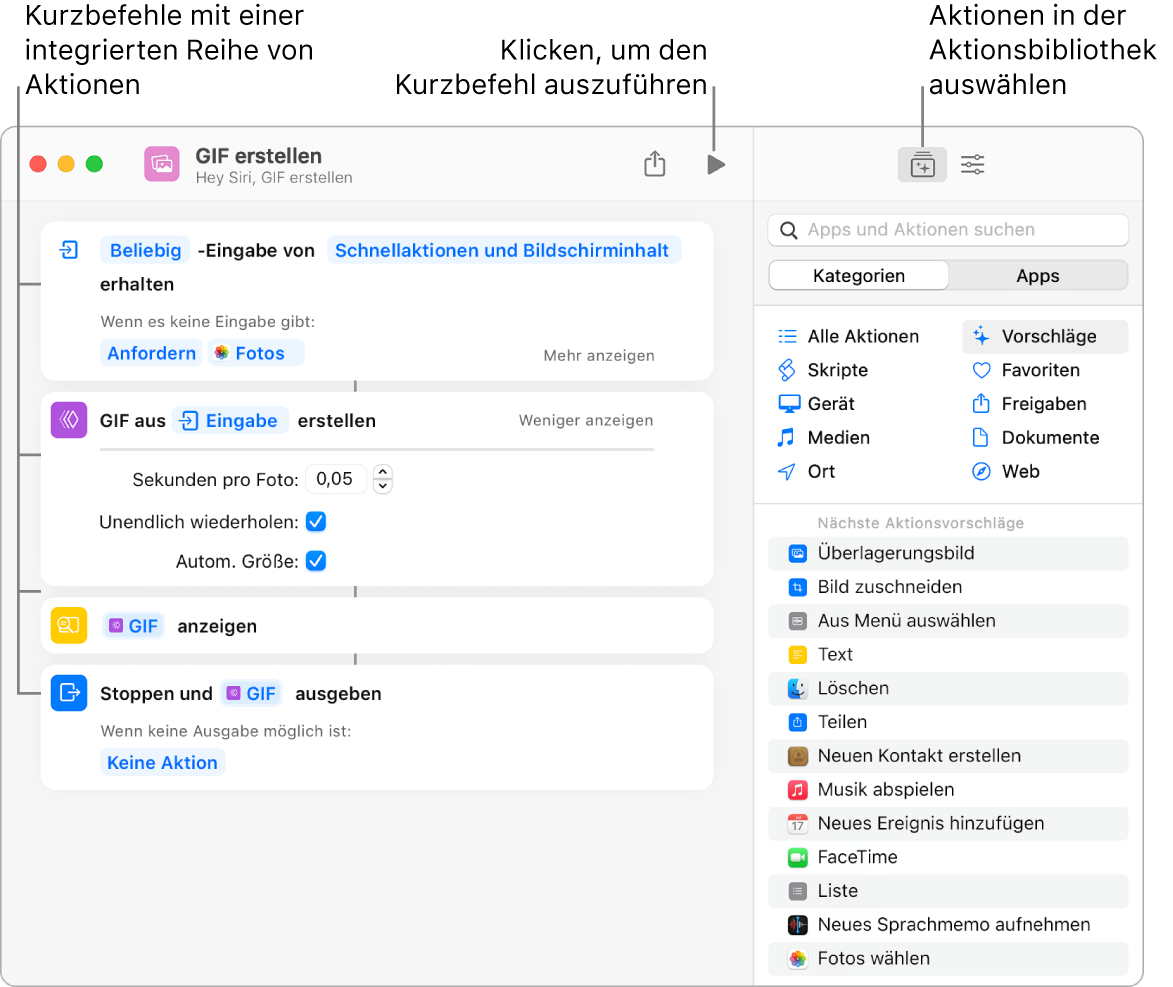The image size is (1173, 987).
Task: Click "Keine Aktion" in the output action
Action: pos(162,762)
